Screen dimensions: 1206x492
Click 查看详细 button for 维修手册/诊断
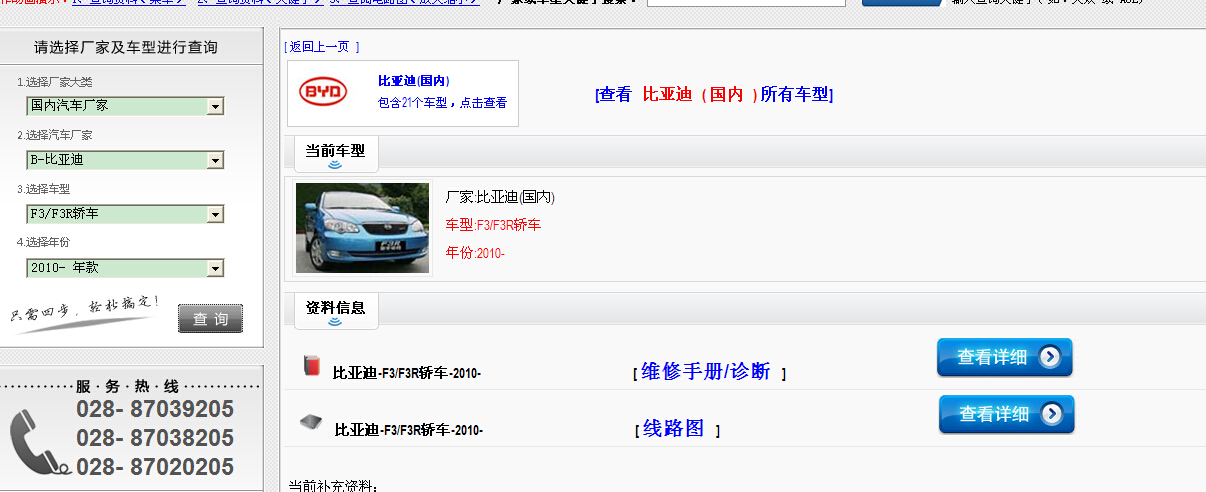pyautogui.click(x=1004, y=357)
